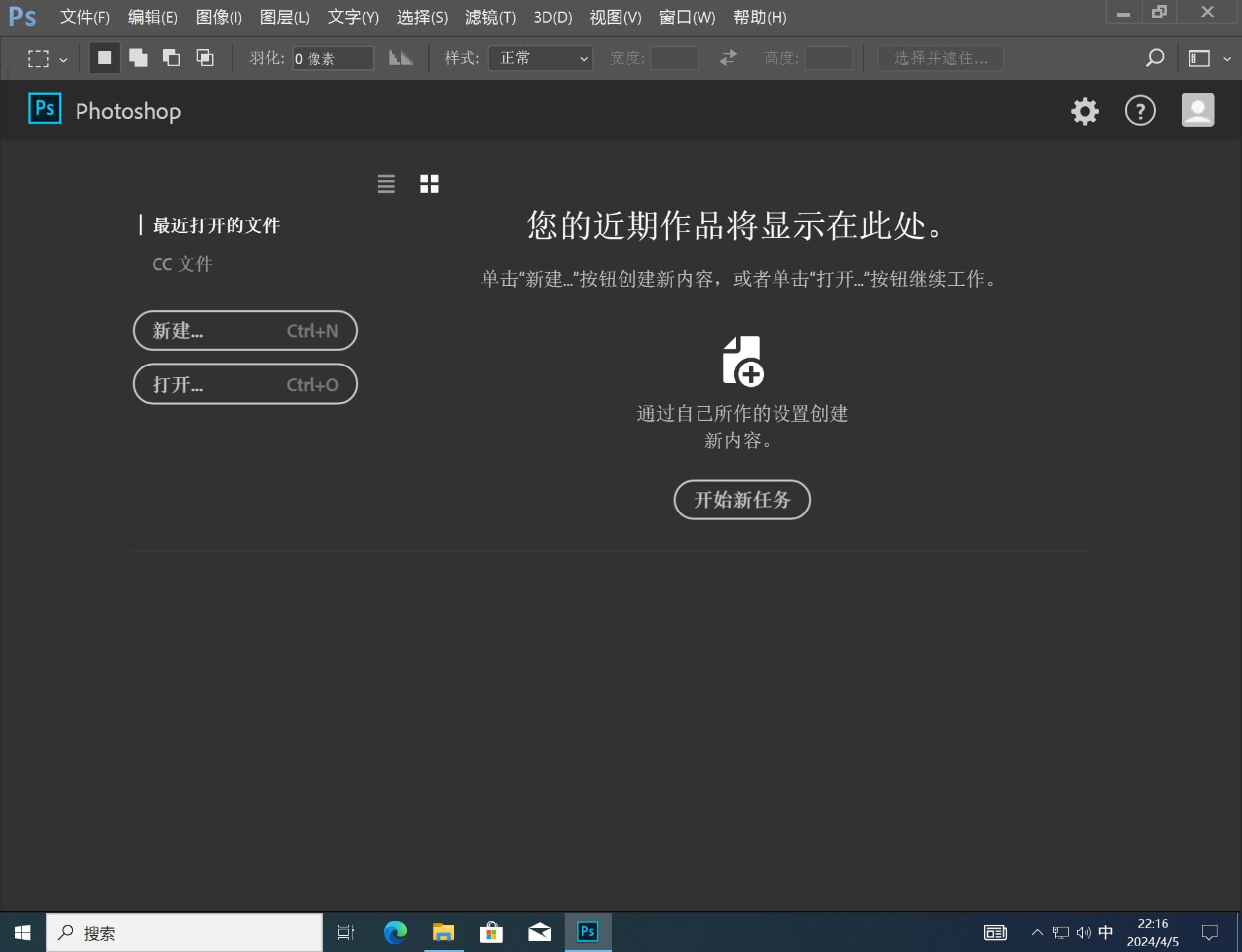Toggle the Chinese IME indicator (中)
This screenshot has height=952, width=1242.
[x=1106, y=933]
